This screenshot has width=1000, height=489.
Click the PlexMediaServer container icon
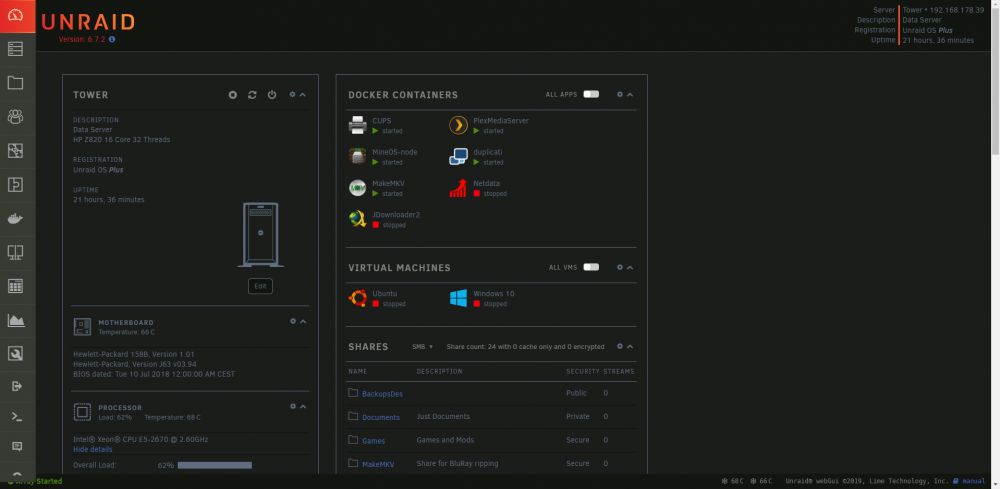(x=459, y=125)
